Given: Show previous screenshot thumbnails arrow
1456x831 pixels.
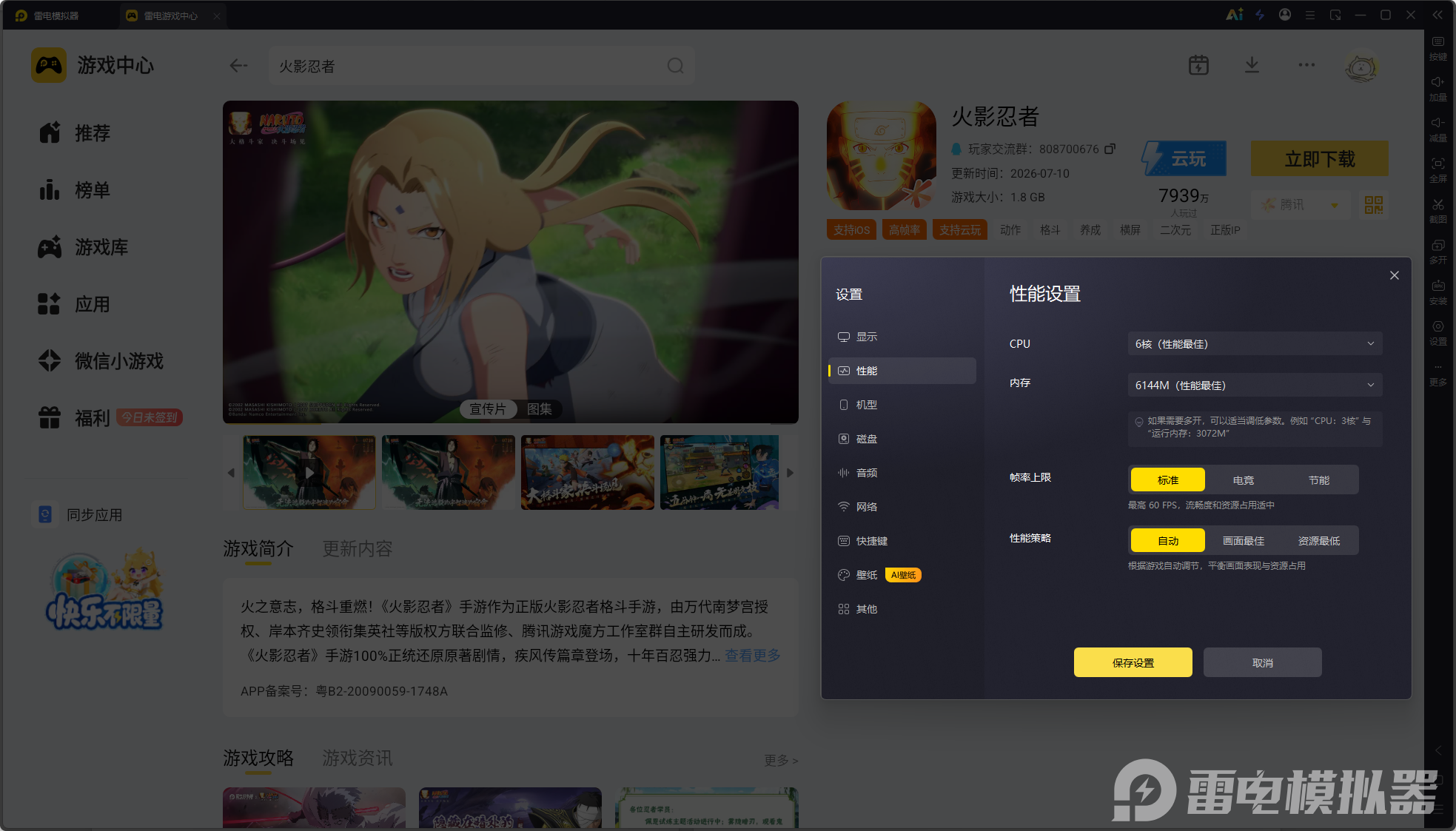Looking at the screenshot, I should click(x=231, y=473).
